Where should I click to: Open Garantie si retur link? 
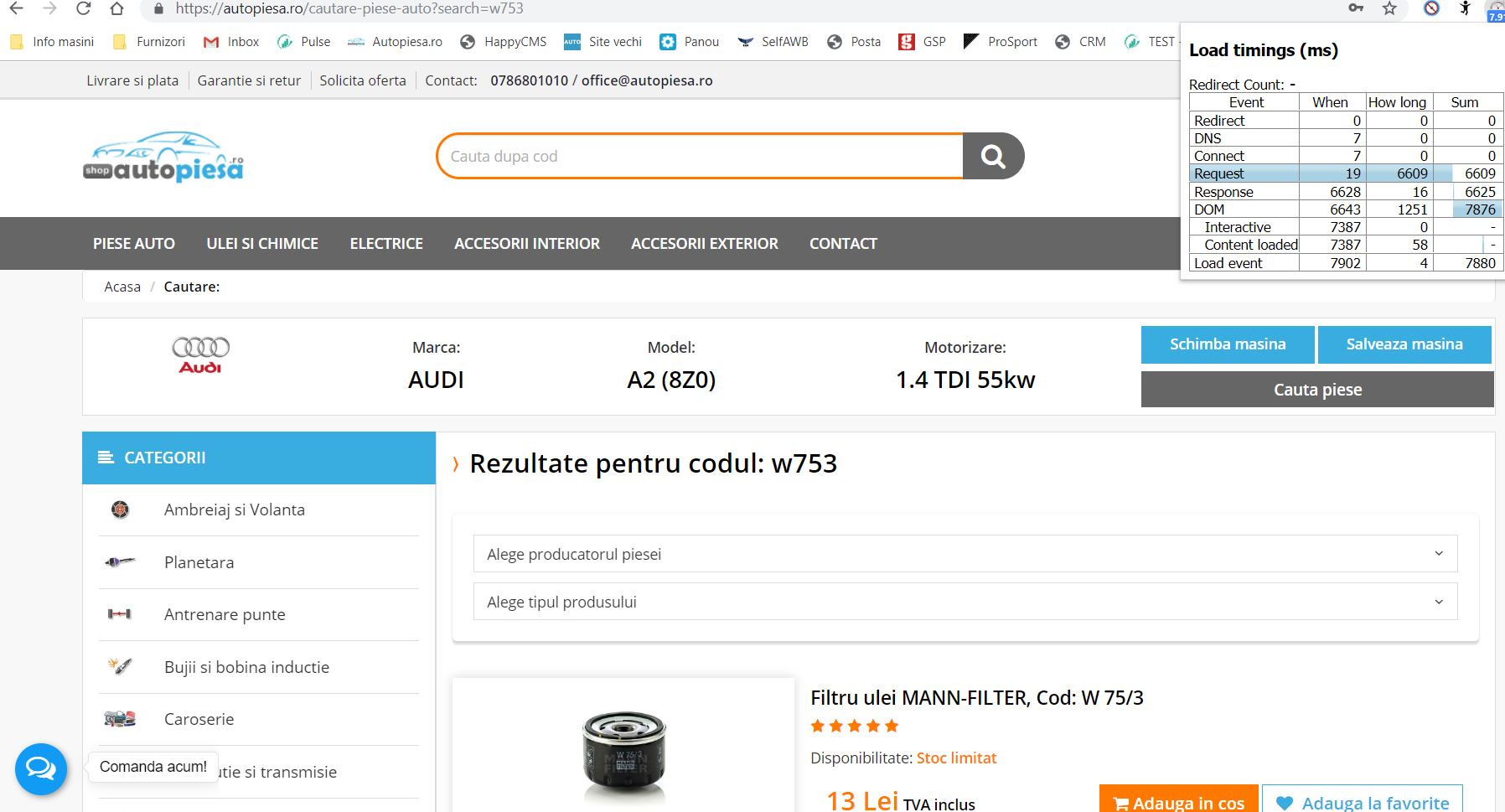coord(249,80)
